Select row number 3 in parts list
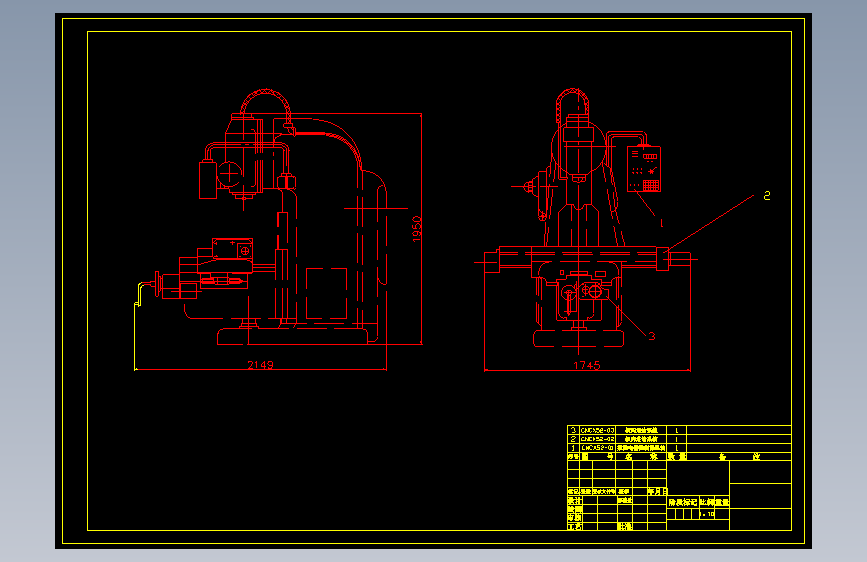The image size is (867, 562). (573, 430)
